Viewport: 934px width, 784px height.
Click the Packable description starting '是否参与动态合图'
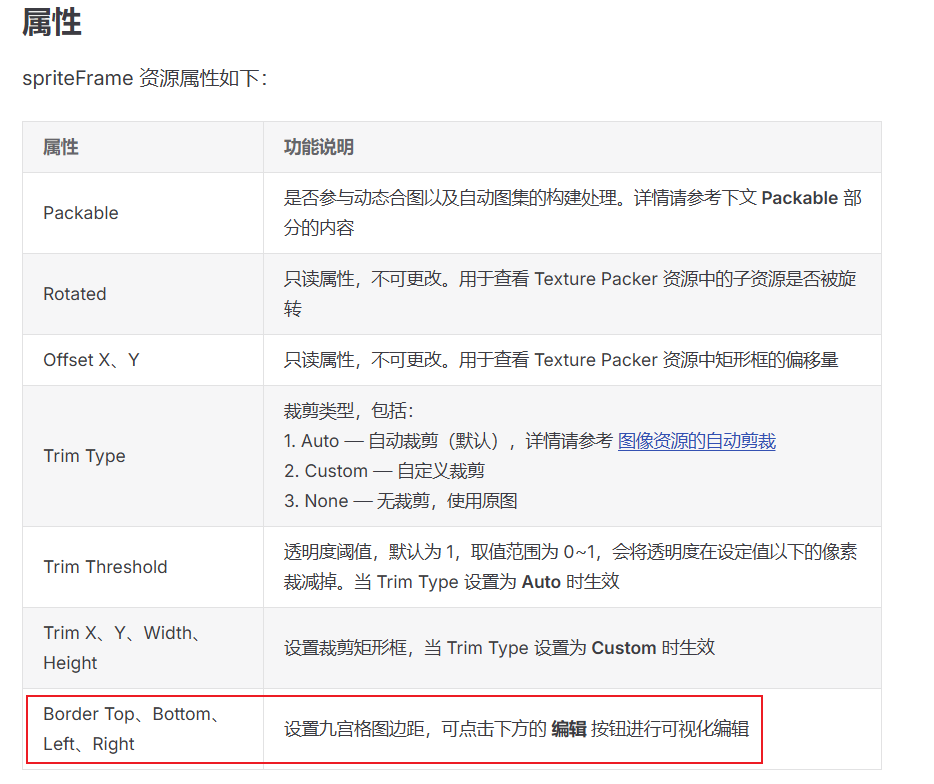(572, 213)
